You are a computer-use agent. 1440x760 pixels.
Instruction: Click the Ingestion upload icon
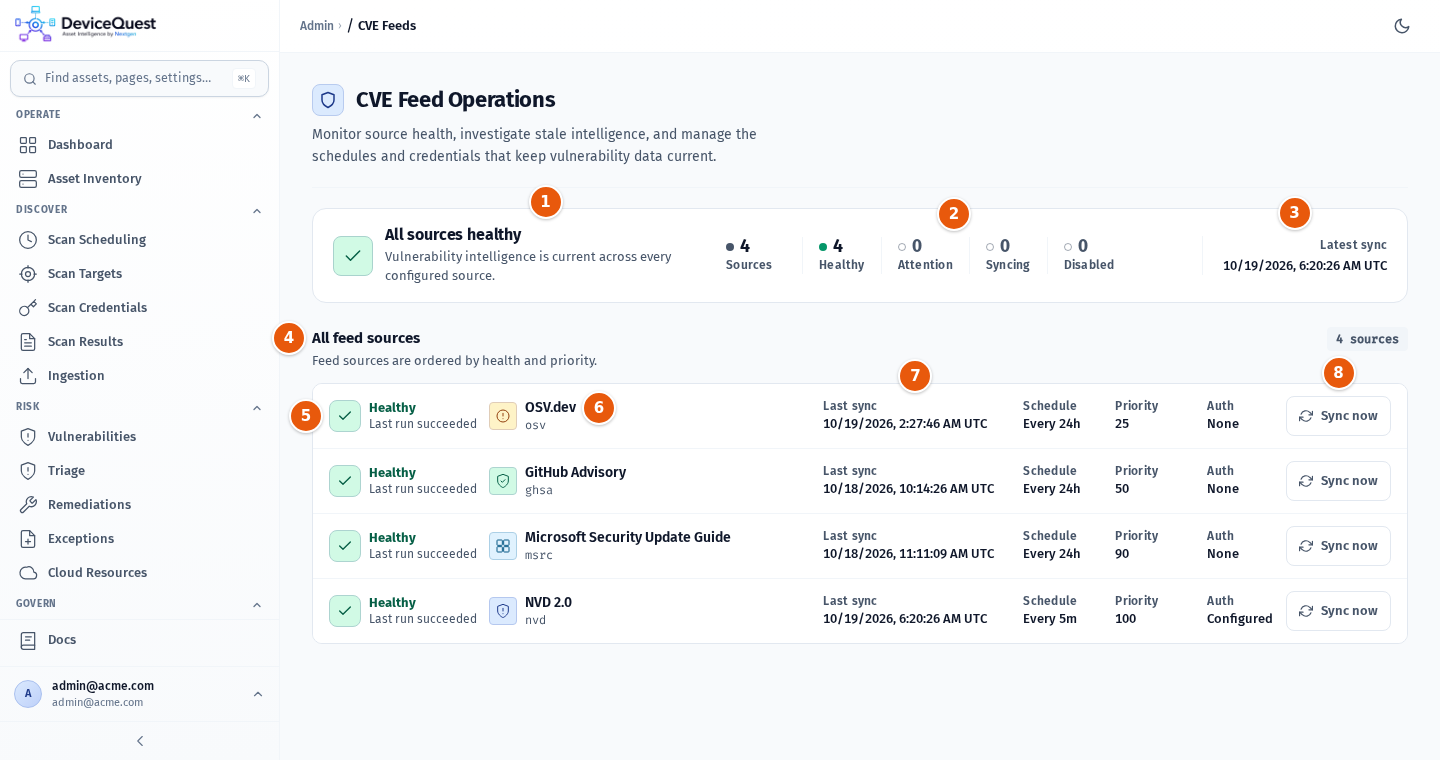(28, 376)
